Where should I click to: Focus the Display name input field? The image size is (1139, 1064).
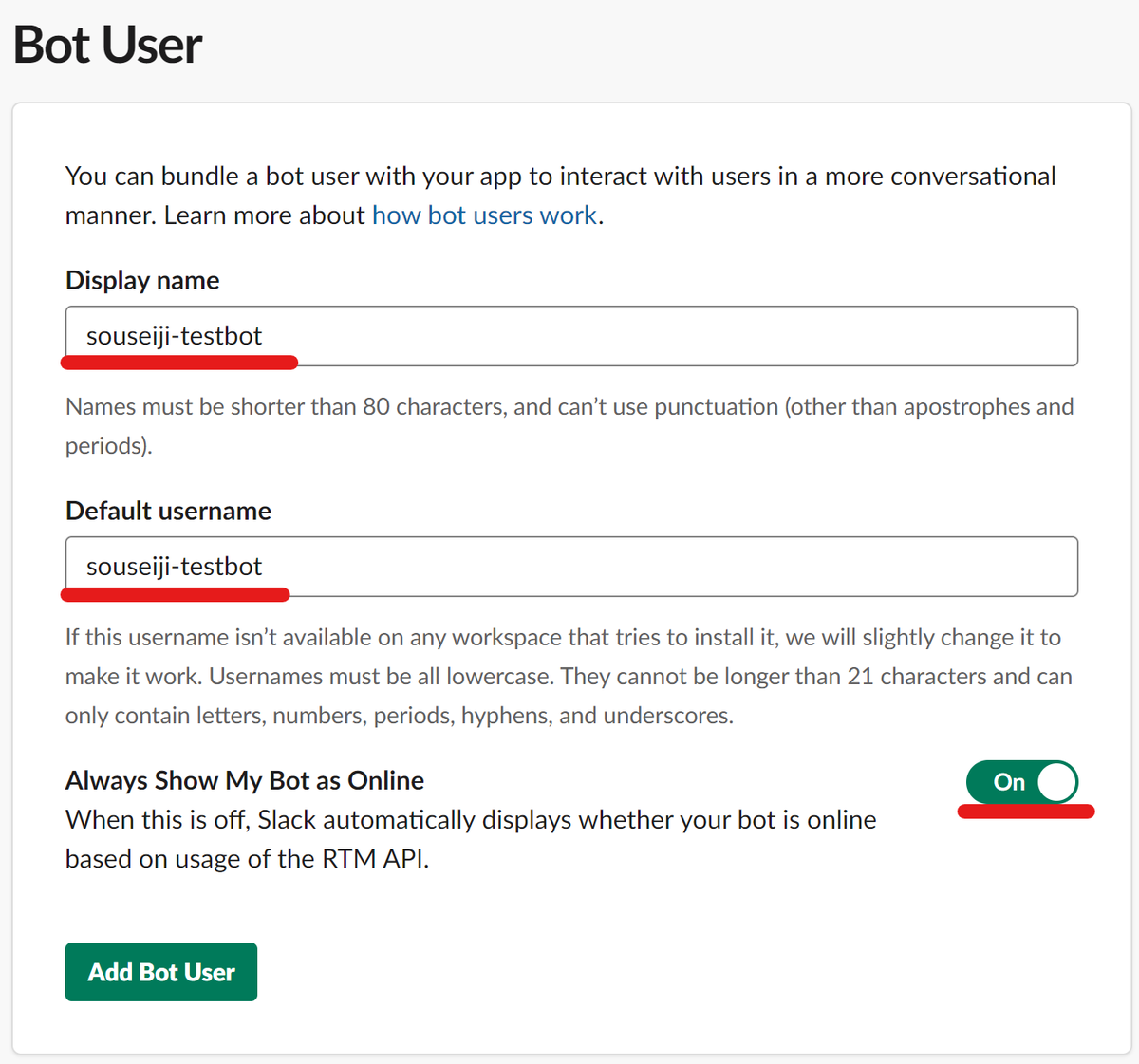(571, 336)
